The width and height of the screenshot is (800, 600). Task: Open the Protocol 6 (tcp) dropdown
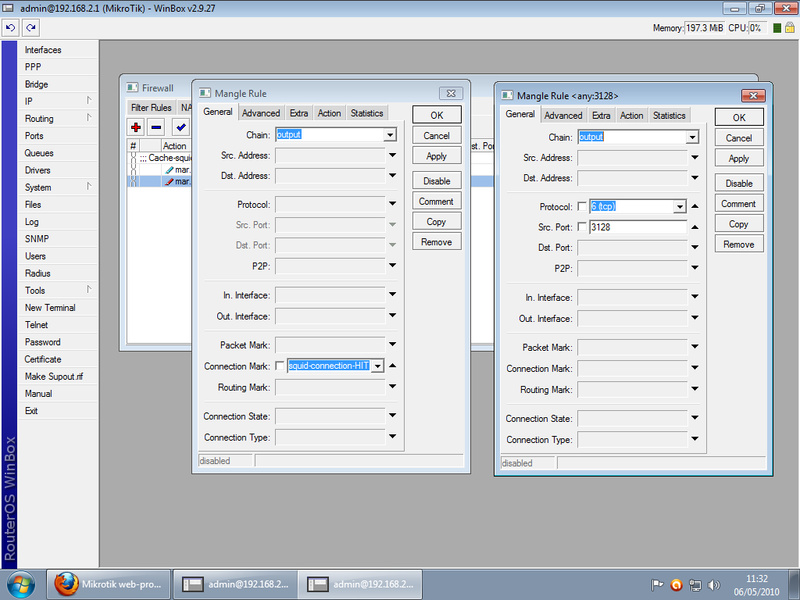click(x=680, y=207)
